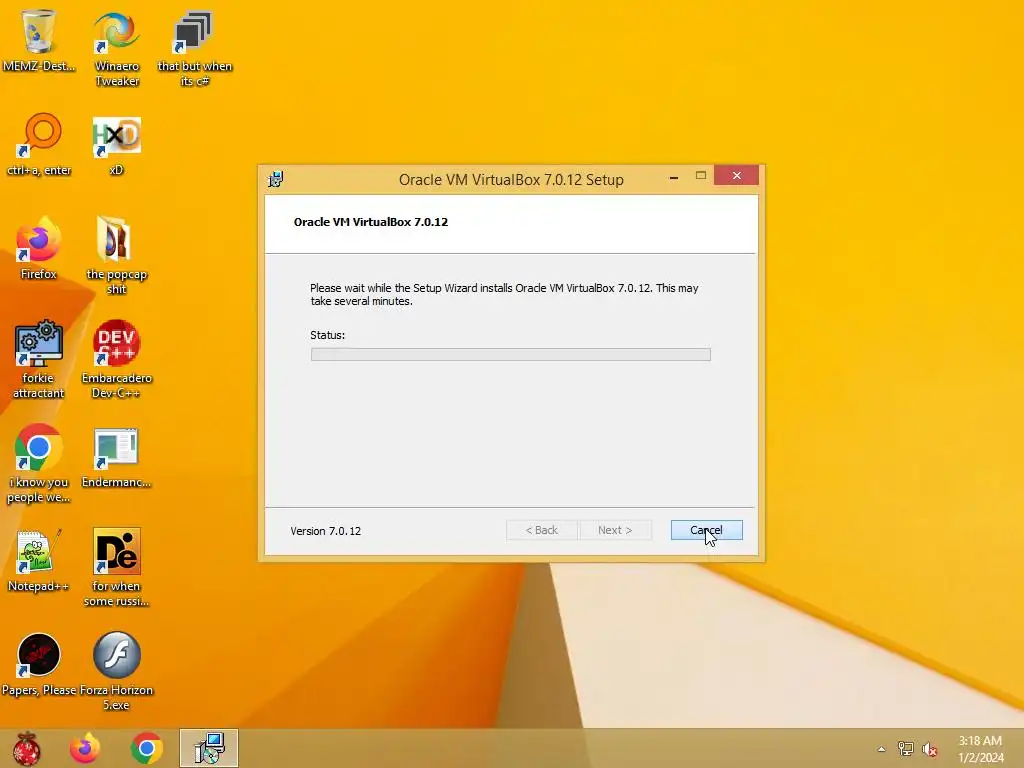Click the 'Please wait while the Setup Wizard' message
1024x768 pixels.
504,295
